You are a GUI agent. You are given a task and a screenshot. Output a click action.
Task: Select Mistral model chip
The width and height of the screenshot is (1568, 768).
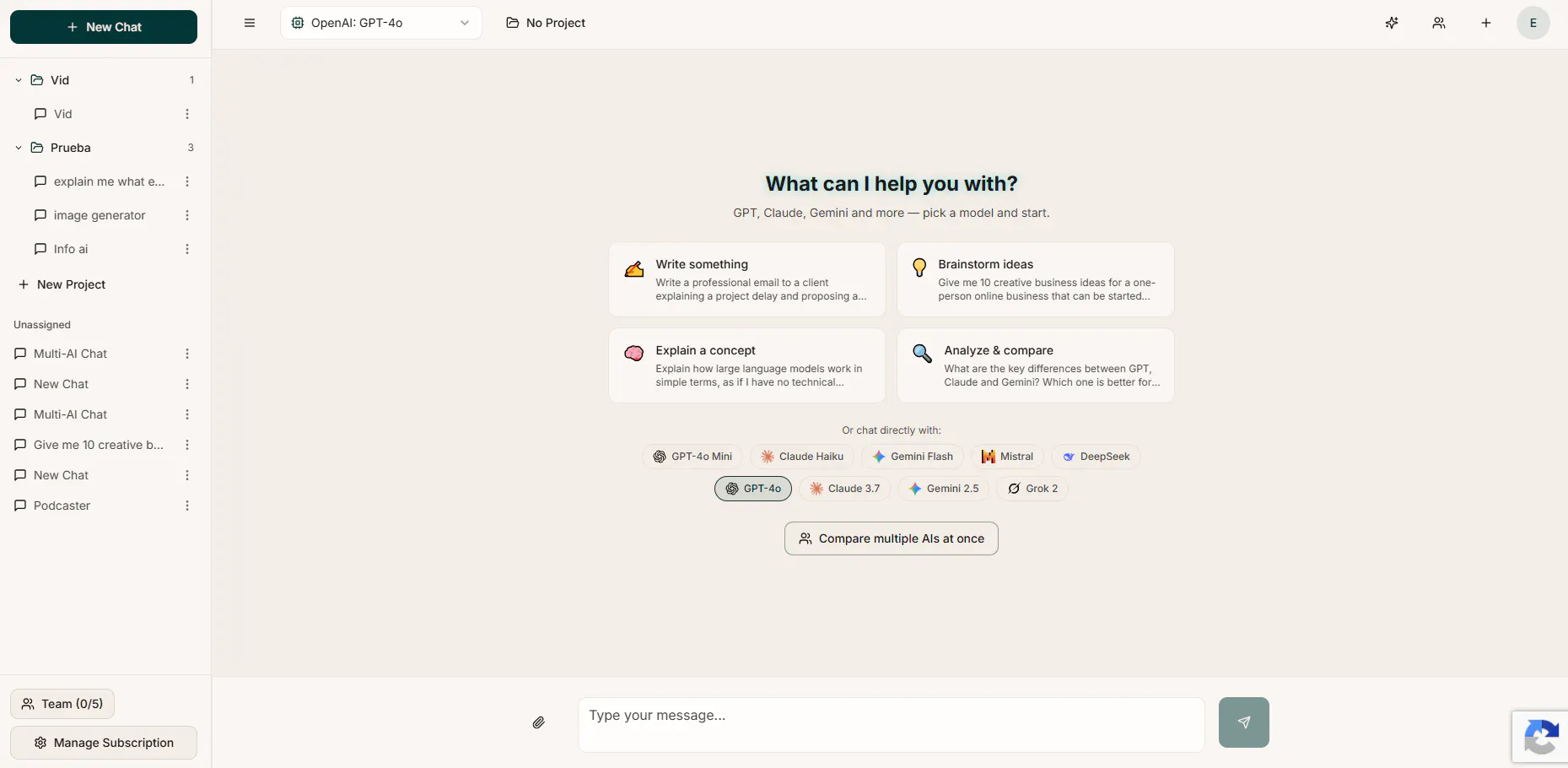point(1007,457)
